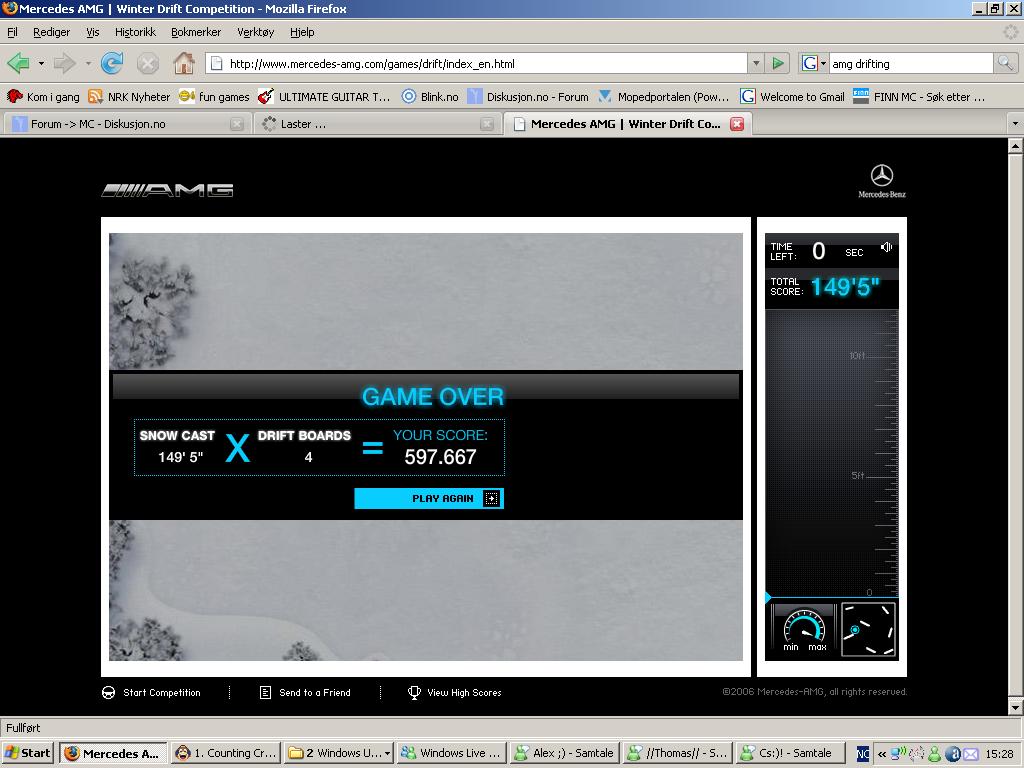This screenshot has height=768, width=1024.
Task: Open the fun games bookmark
Action: pos(214,97)
